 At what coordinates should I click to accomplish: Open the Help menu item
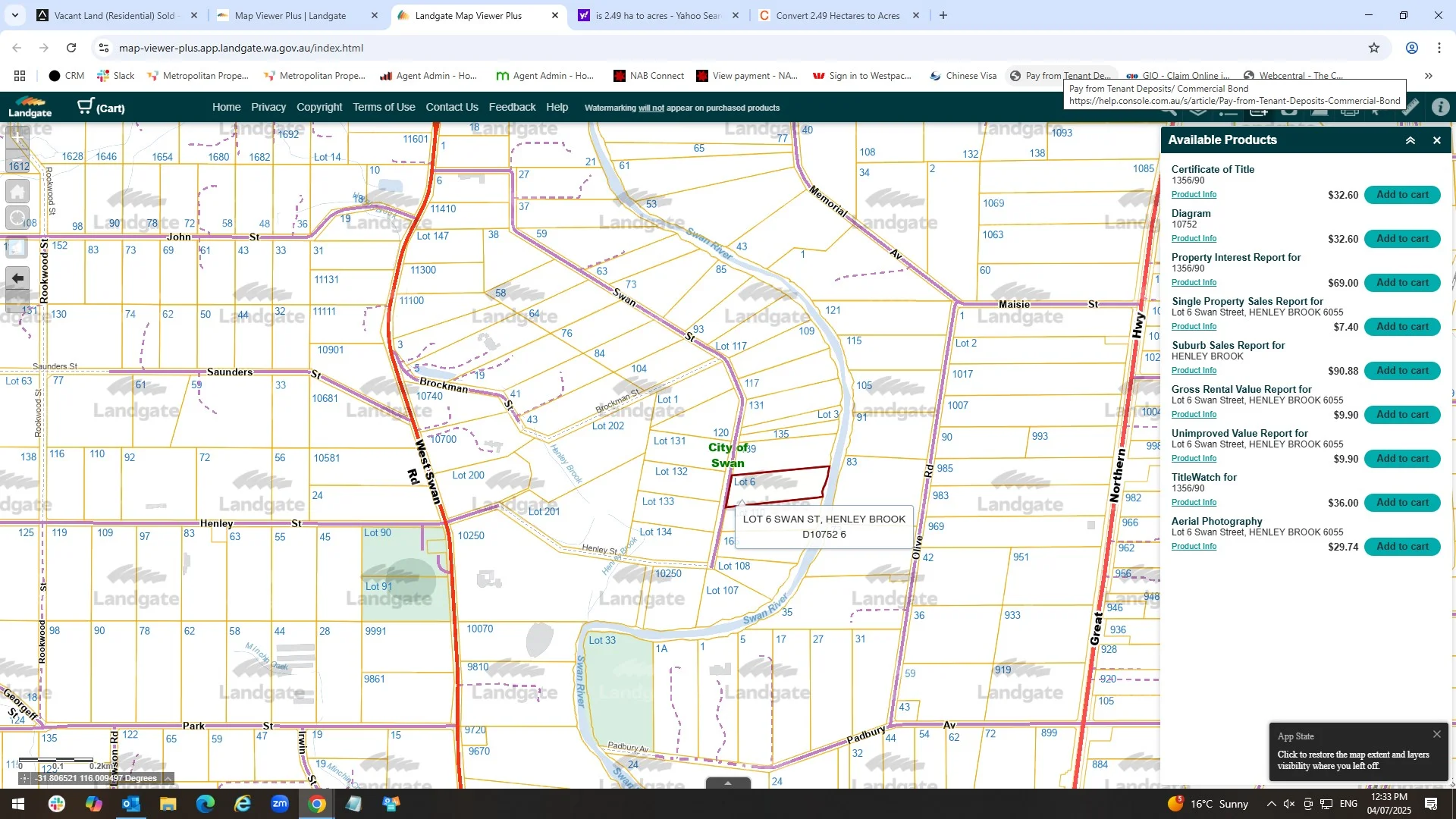pos(557,107)
